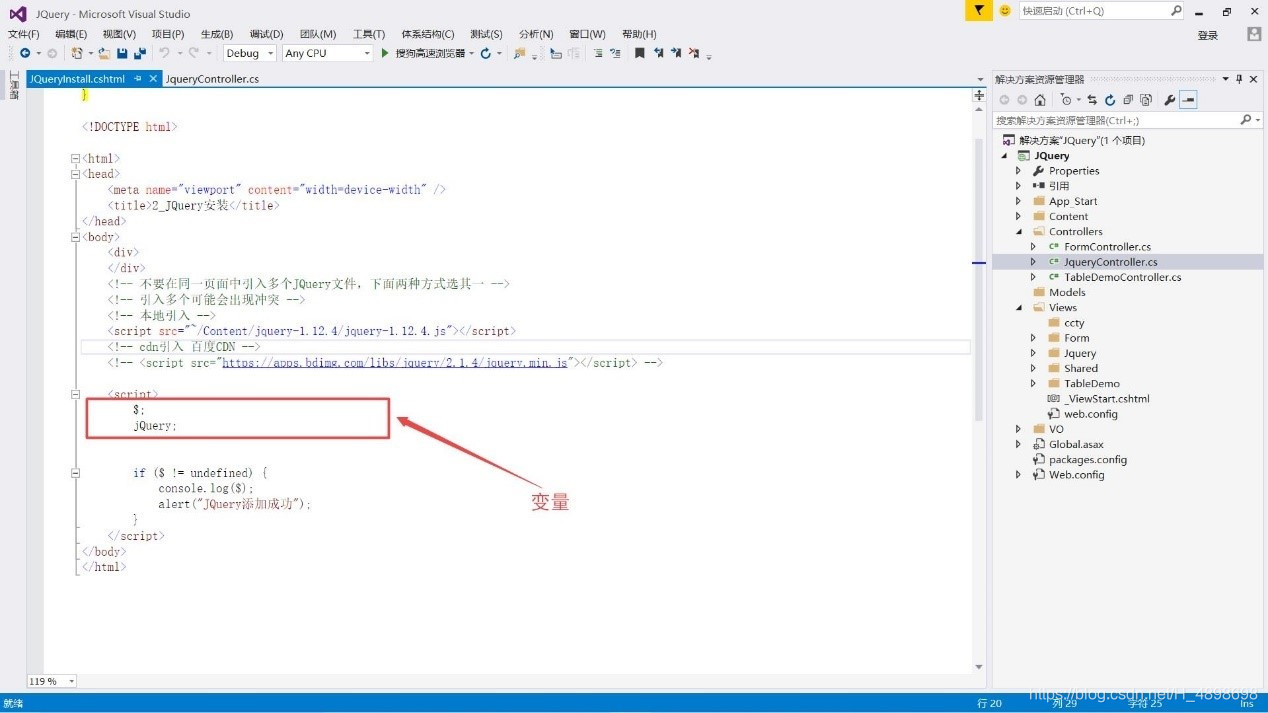
Task: Open the Solution Explorer window options arrow
Action: point(1226,79)
